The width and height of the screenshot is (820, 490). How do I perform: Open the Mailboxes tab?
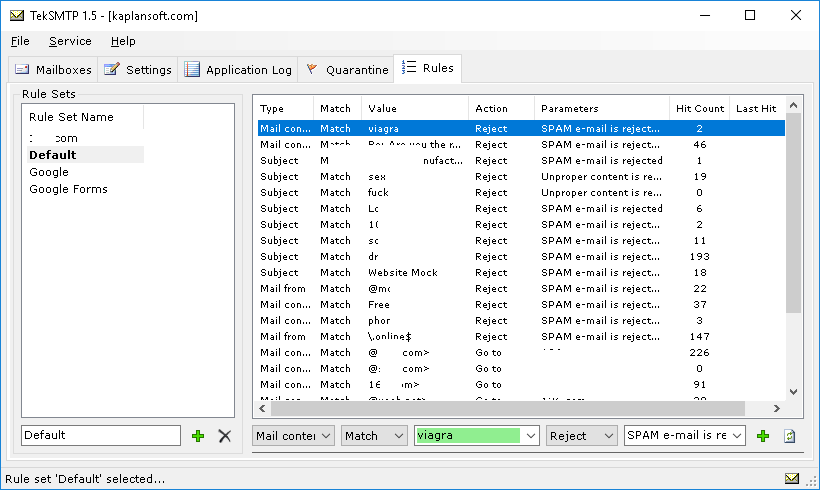(x=53, y=70)
